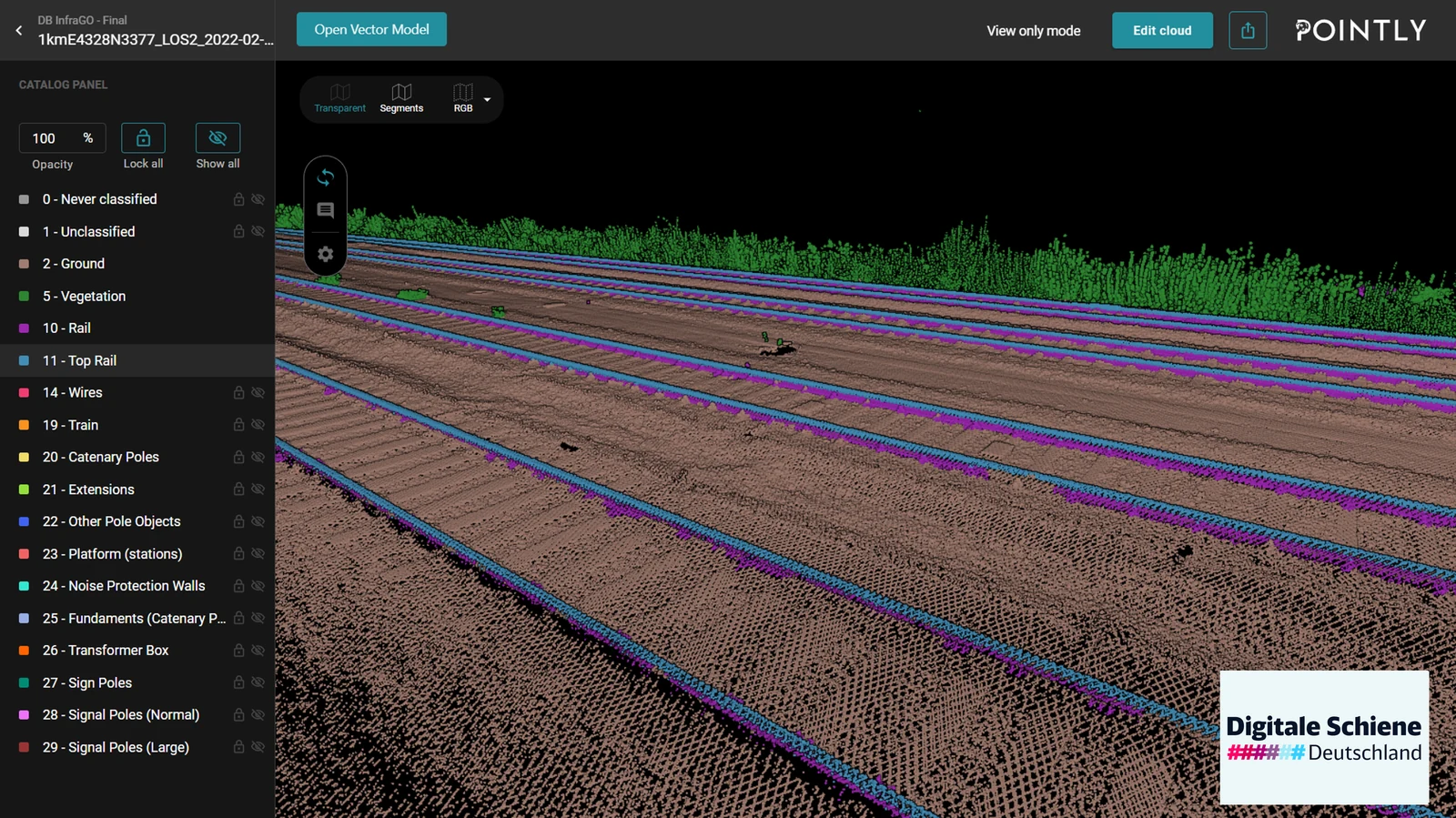Lock the 14 - Wires class
1456x818 pixels.
(238, 392)
